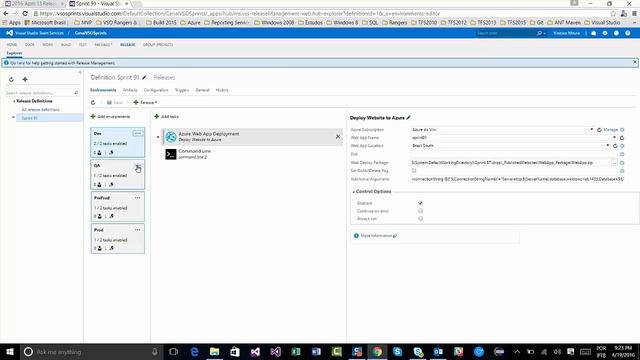
Task: Open the Azure Subscription dropdown
Action: (x=591, y=130)
